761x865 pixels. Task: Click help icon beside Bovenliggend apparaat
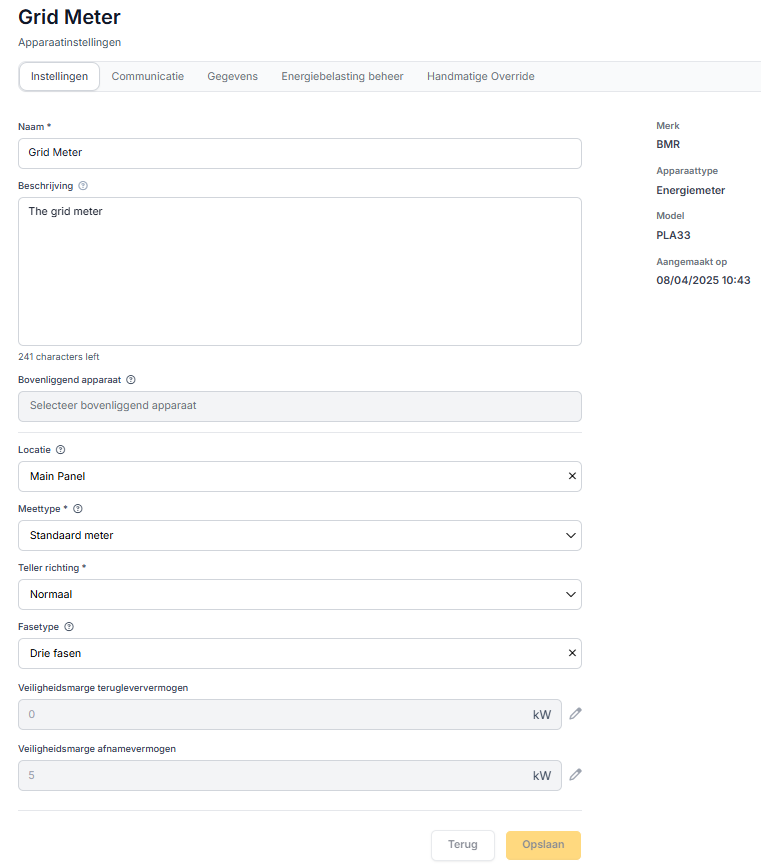pos(131,380)
